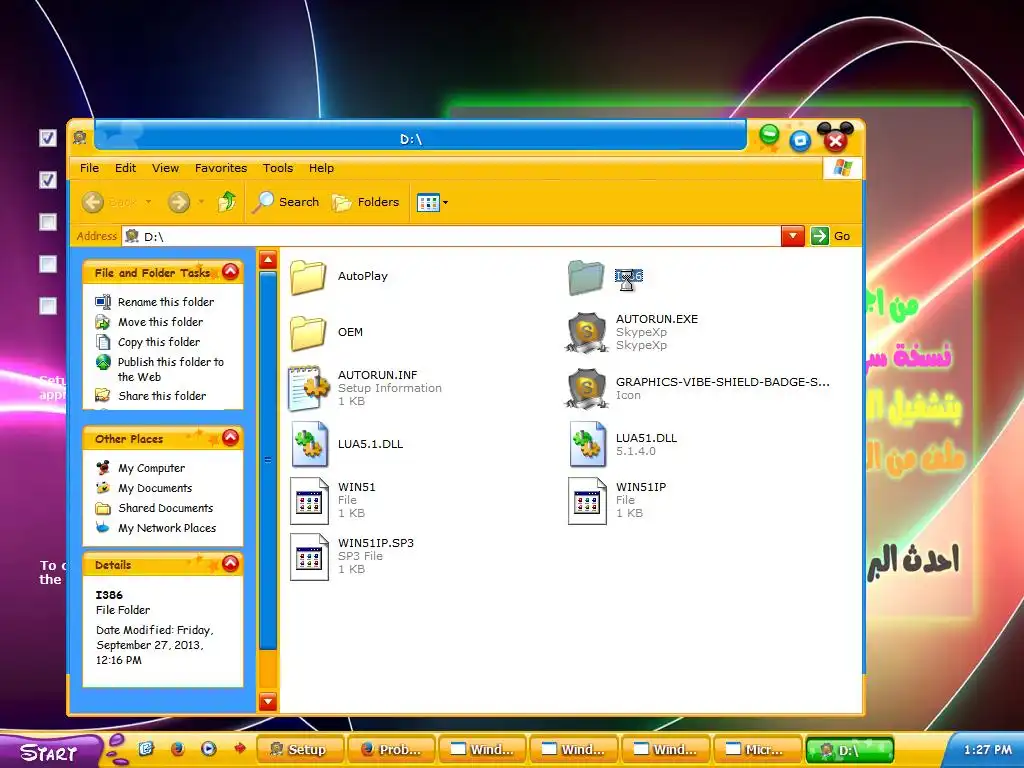1024x768 pixels.
Task: Collapse the File and Folder Tasks panel
Action: click(231, 272)
